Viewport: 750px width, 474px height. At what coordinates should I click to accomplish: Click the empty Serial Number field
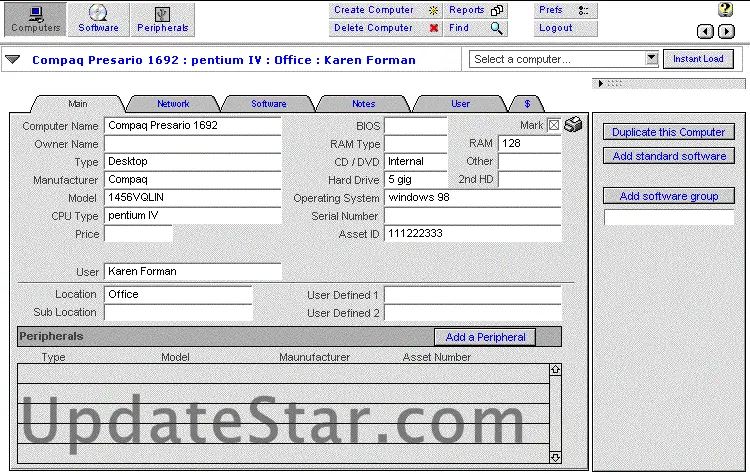point(473,216)
